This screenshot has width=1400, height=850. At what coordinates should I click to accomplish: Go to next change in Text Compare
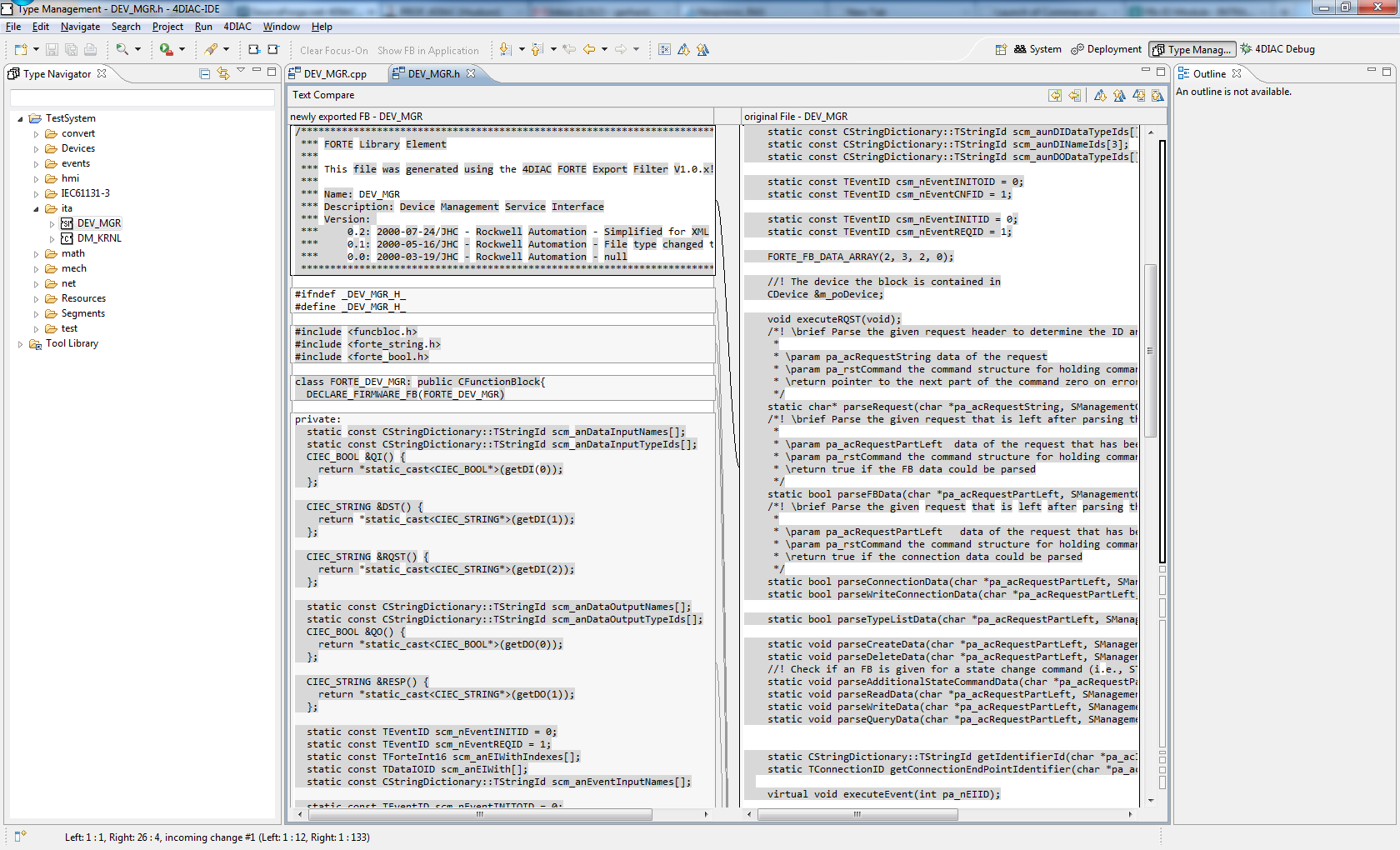(1138, 96)
